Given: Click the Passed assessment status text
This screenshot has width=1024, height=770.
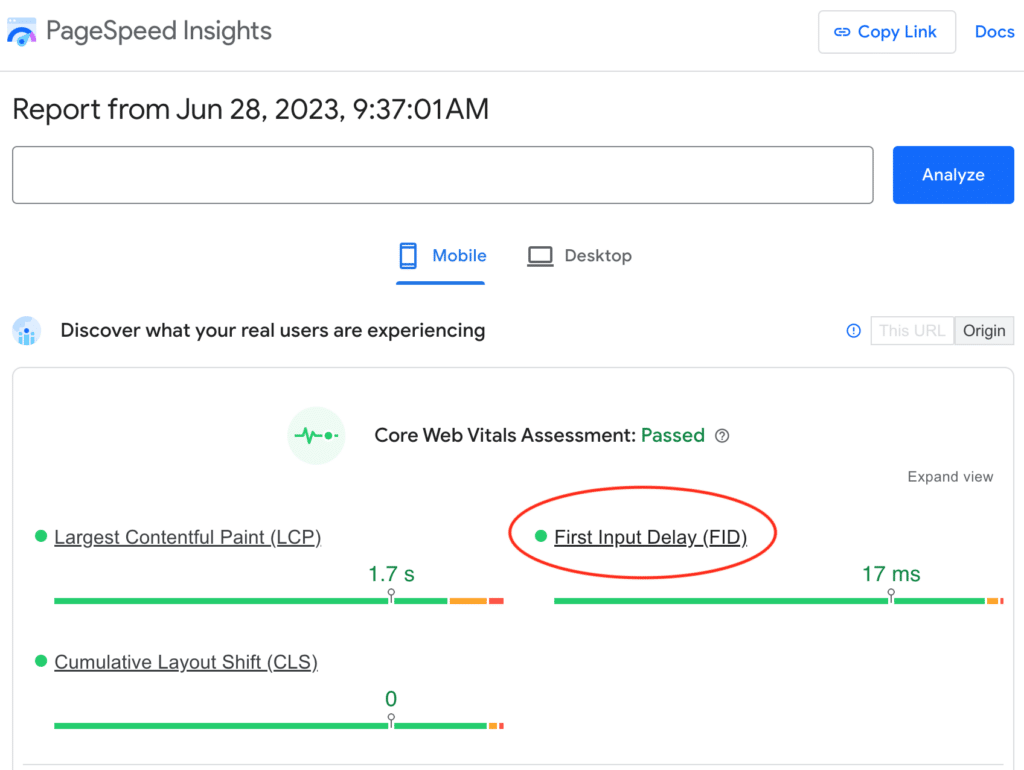Looking at the screenshot, I should (x=673, y=436).
